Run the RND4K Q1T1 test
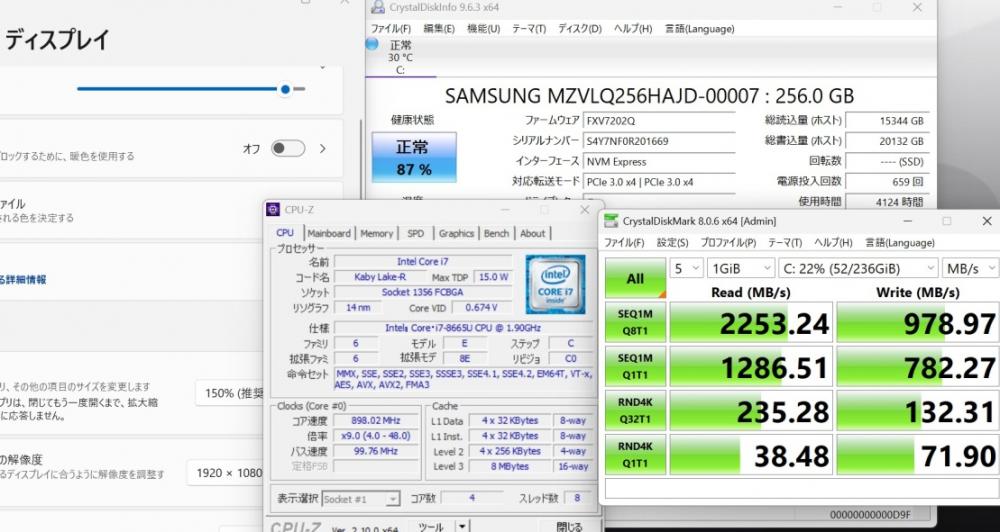The width and height of the screenshot is (1000, 532). (635, 455)
